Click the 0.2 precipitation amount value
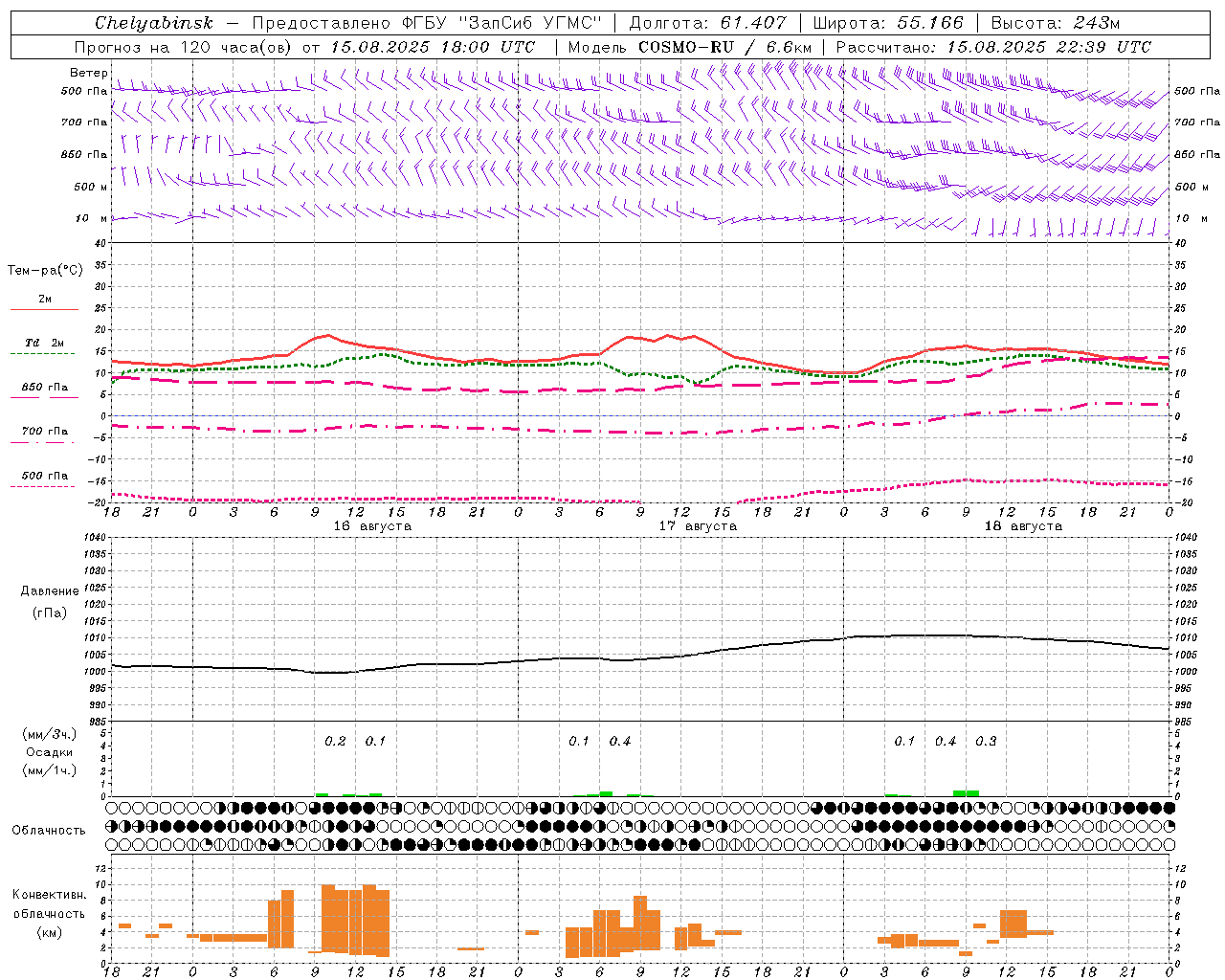The height and width of the screenshot is (980, 1225). [x=335, y=742]
